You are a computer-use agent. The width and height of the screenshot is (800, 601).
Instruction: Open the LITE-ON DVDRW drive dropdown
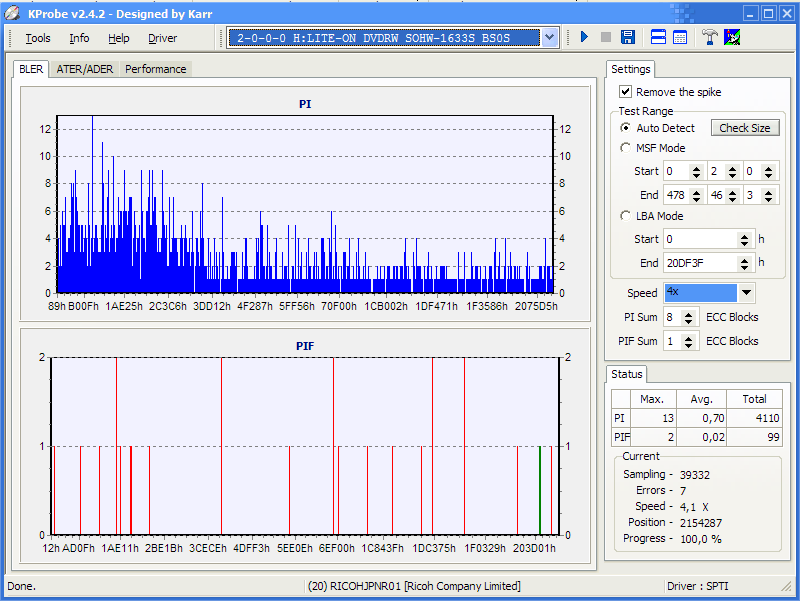coord(549,38)
